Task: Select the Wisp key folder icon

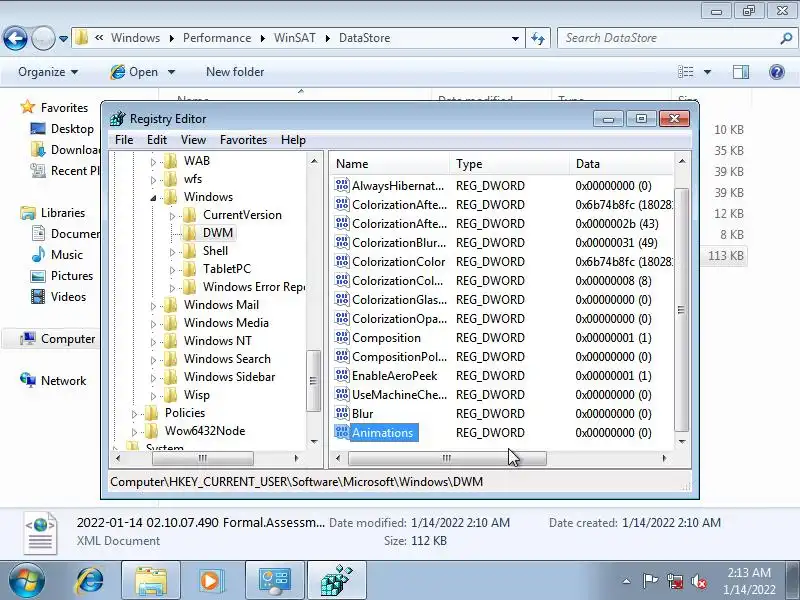Action: [170, 394]
